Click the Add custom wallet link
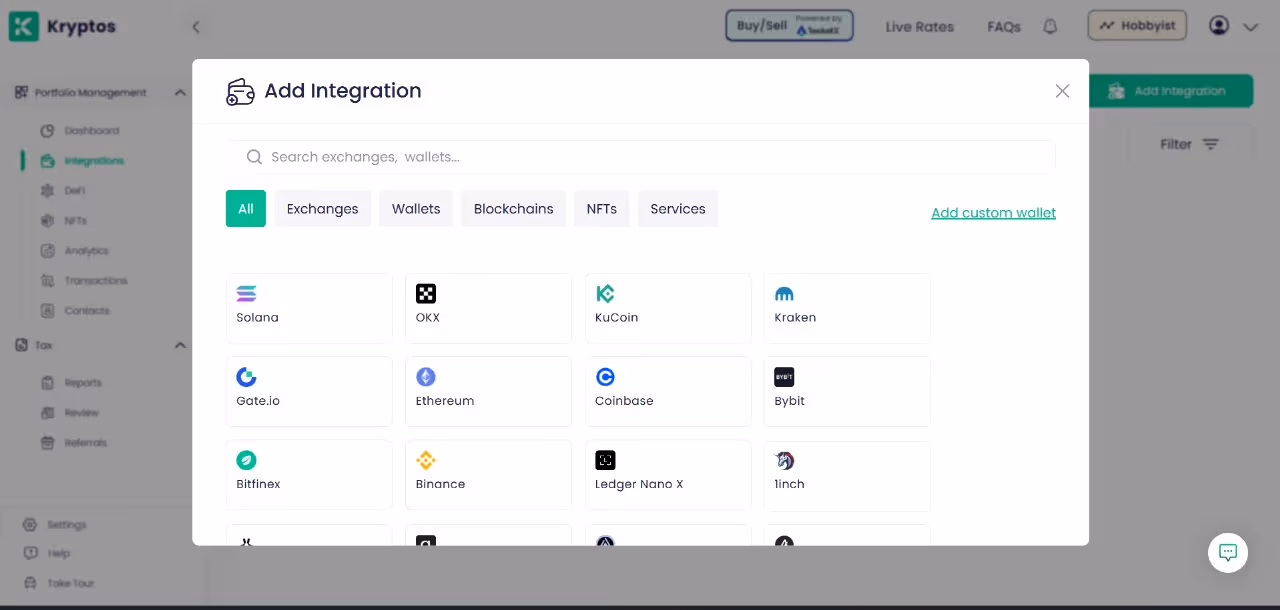The width and height of the screenshot is (1280, 610). pyautogui.click(x=994, y=213)
